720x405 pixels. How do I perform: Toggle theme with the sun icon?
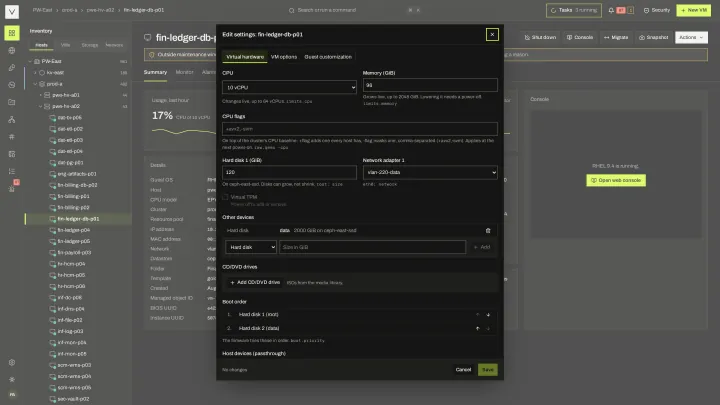click(12, 379)
